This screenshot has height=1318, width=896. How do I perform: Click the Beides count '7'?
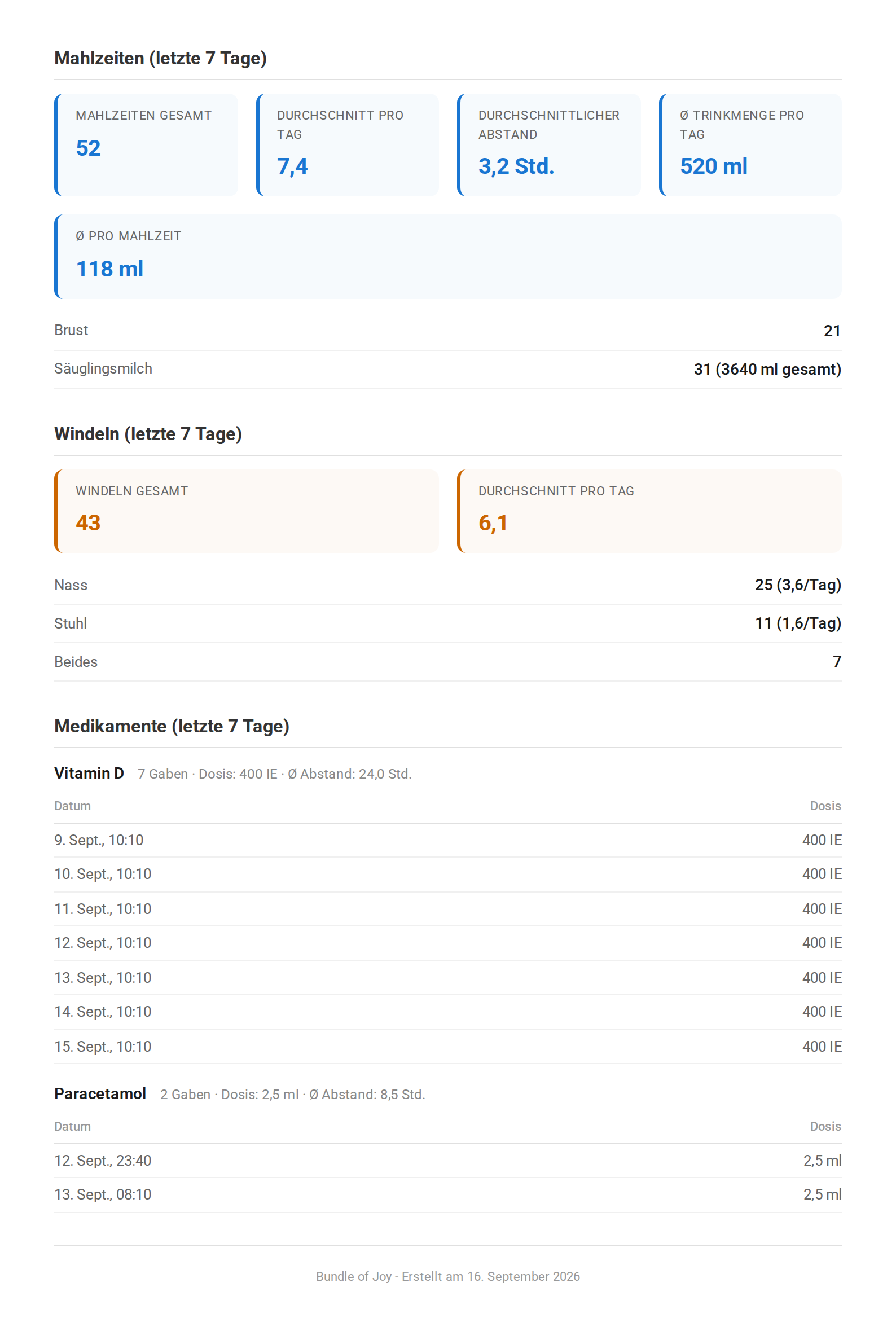coord(837,662)
